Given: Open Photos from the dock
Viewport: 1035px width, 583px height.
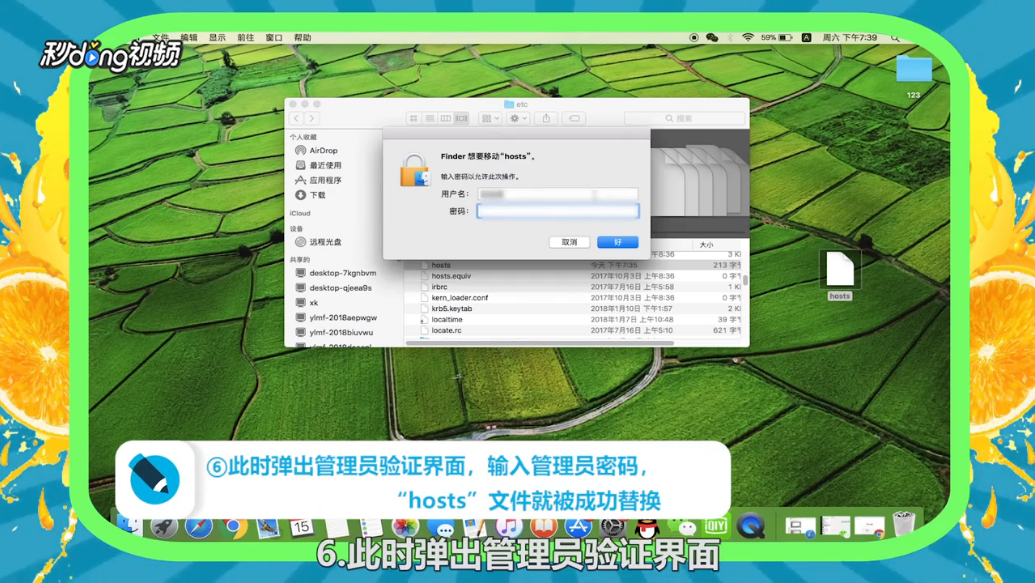Looking at the screenshot, I should coord(405,527).
